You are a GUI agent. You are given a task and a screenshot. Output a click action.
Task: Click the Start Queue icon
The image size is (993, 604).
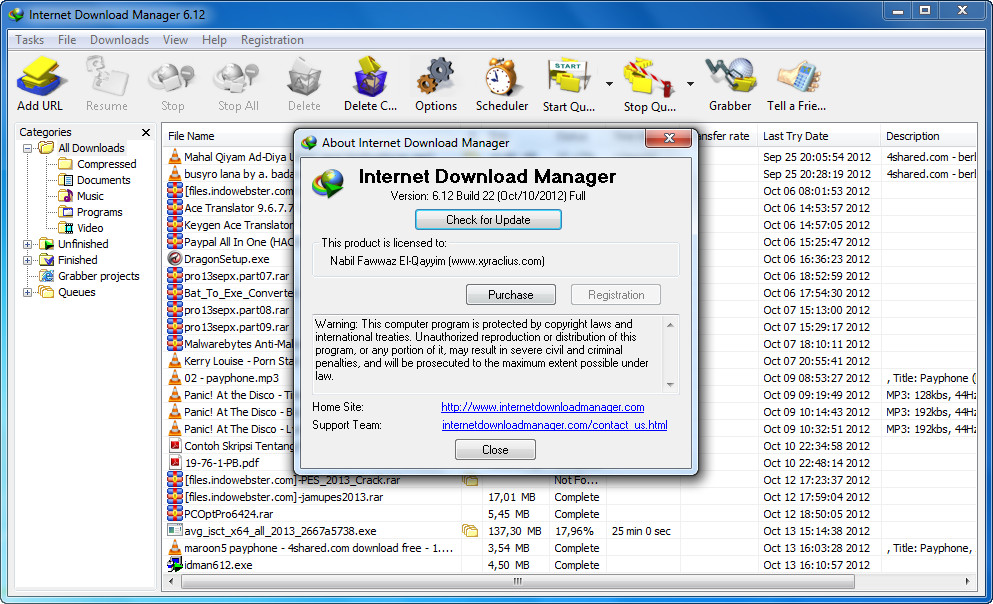click(x=568, y=80)
